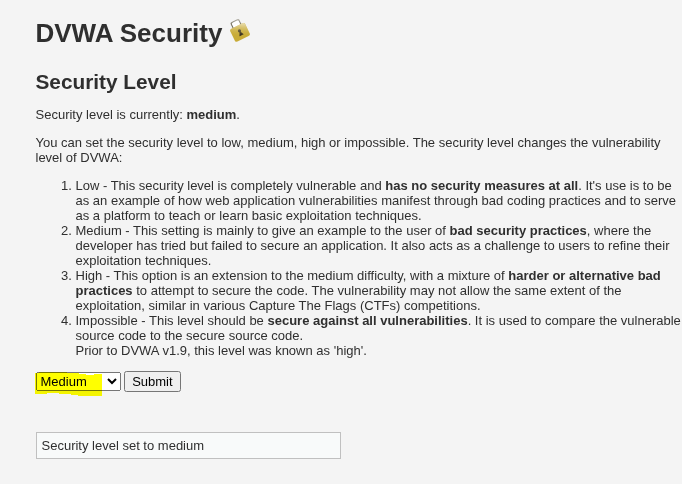Select the 'Security level set to medium' message
Image resolution: width=682 pixels, height=484 pixels.
click(123, 446)
